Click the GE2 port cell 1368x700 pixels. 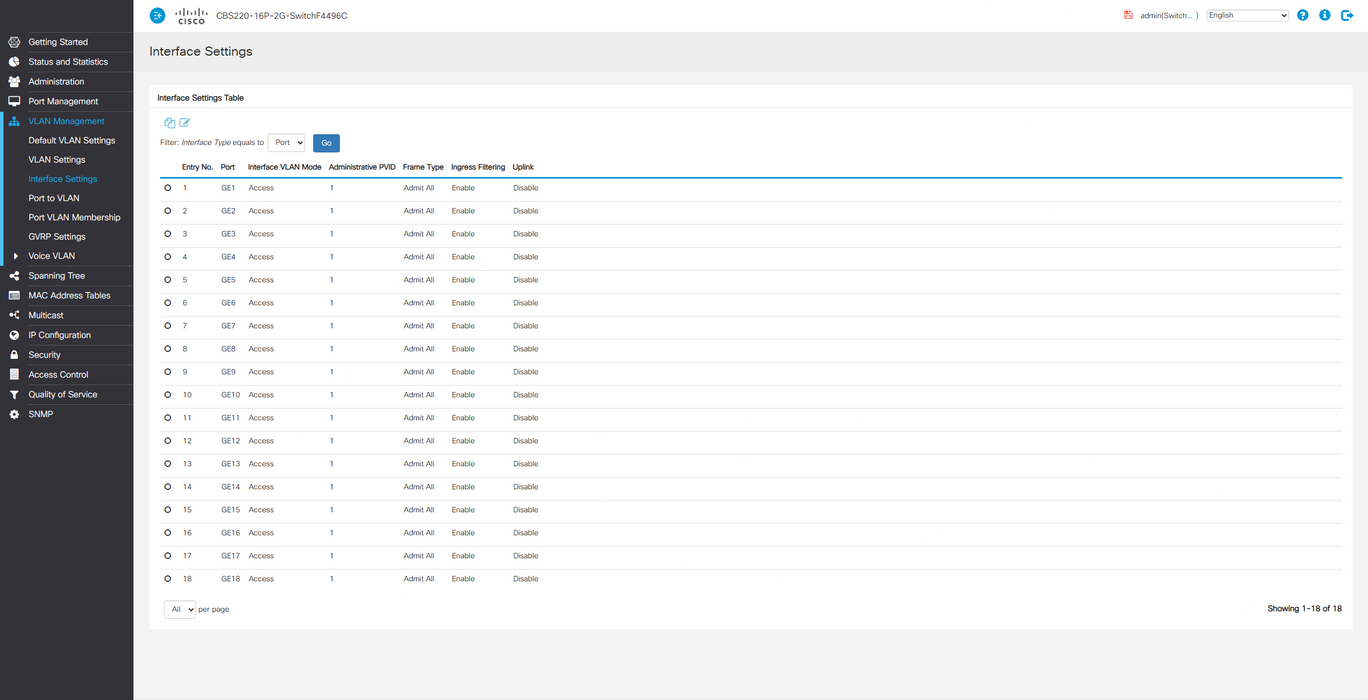point(228,211)
